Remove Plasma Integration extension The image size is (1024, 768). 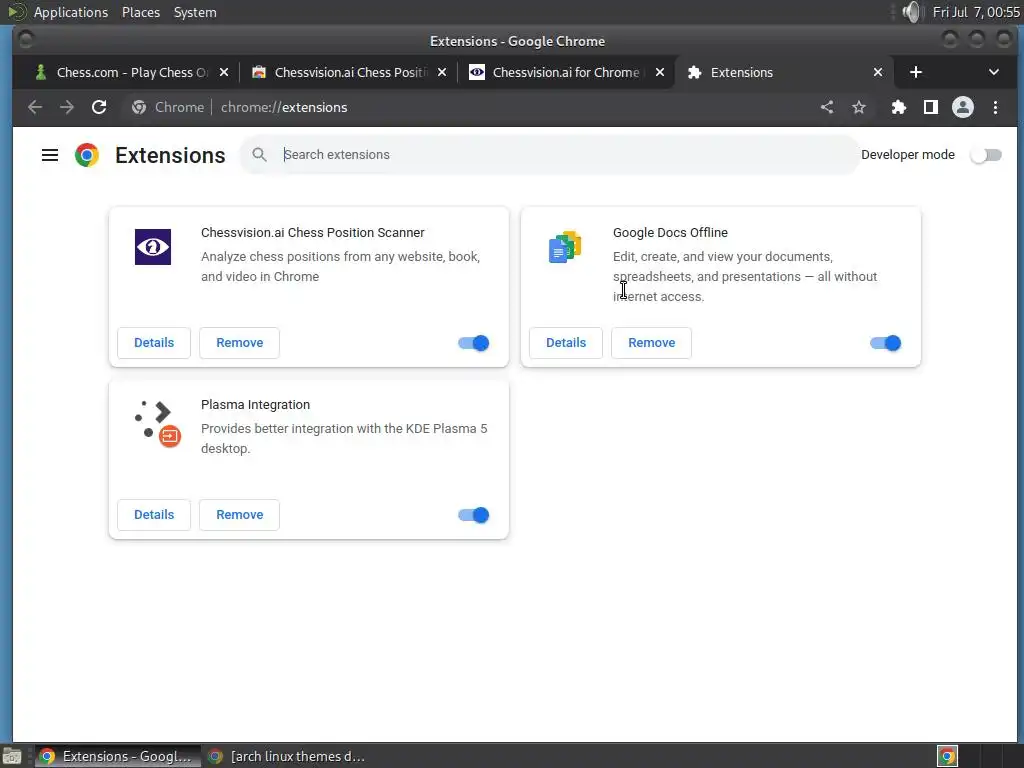(x=240, y=515)
